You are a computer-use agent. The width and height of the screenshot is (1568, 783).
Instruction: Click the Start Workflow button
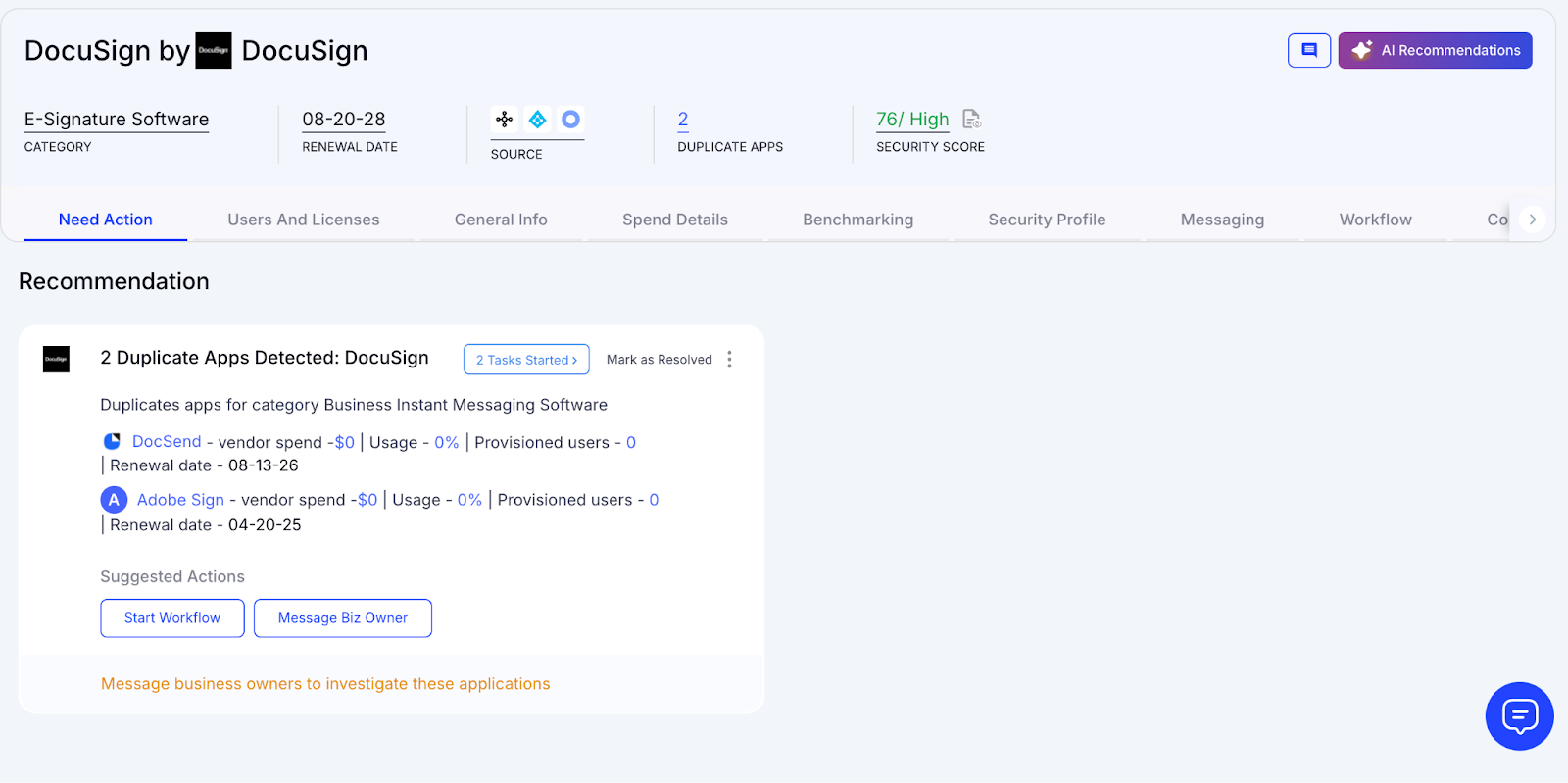(172, 618)
